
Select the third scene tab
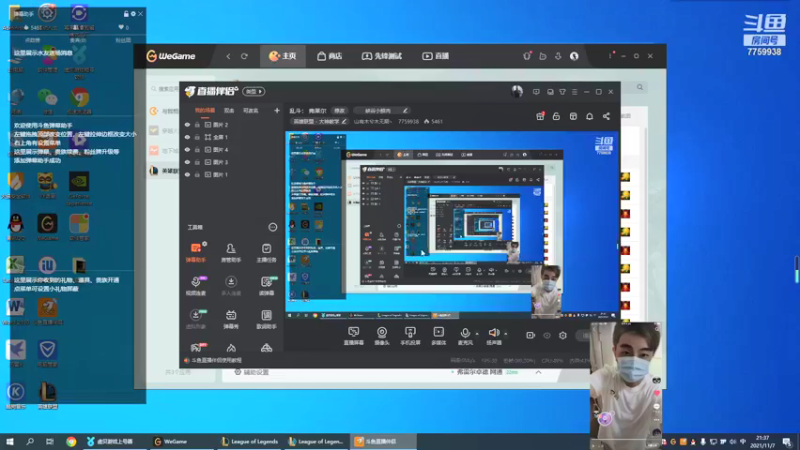[251, 111]
